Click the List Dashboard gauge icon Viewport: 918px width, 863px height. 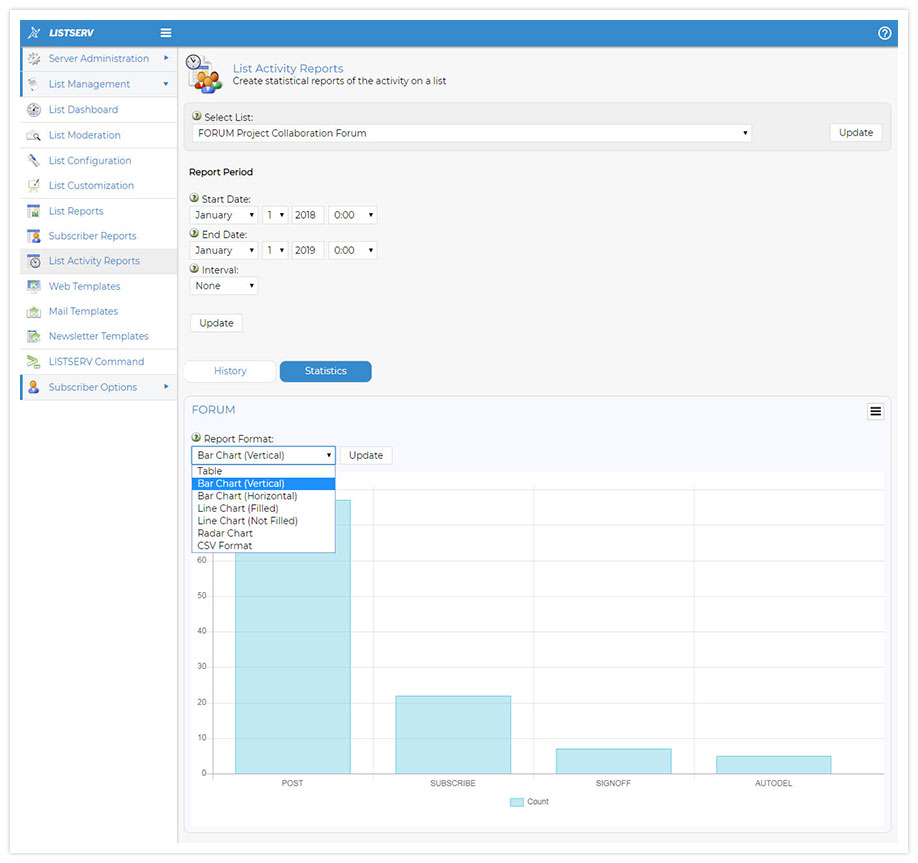pyautogui.click(x=34, y=109)
